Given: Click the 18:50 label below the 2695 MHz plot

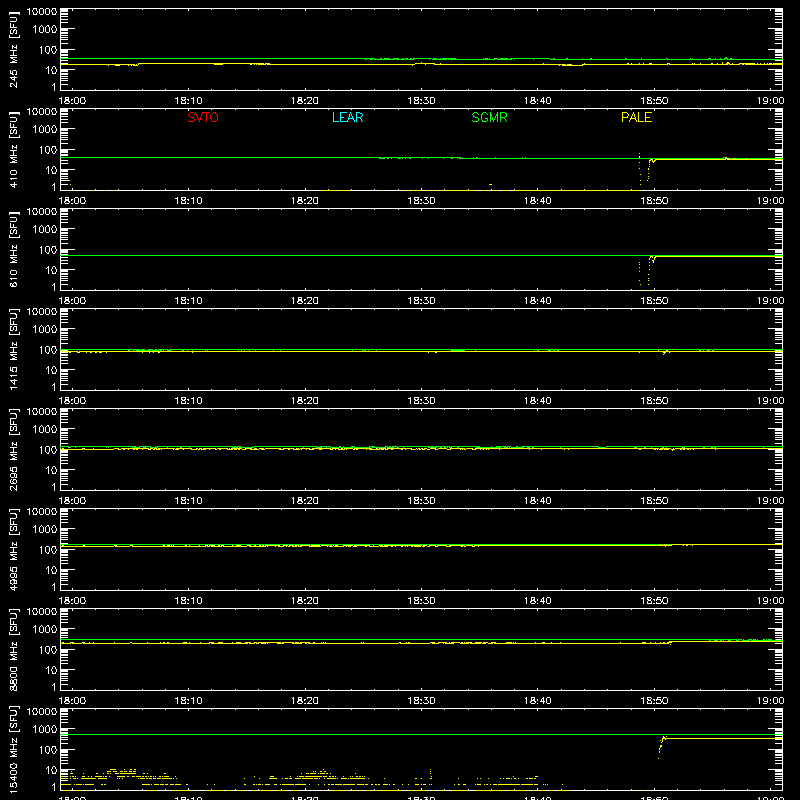Looking at the screenshot, I should point(654,501).
